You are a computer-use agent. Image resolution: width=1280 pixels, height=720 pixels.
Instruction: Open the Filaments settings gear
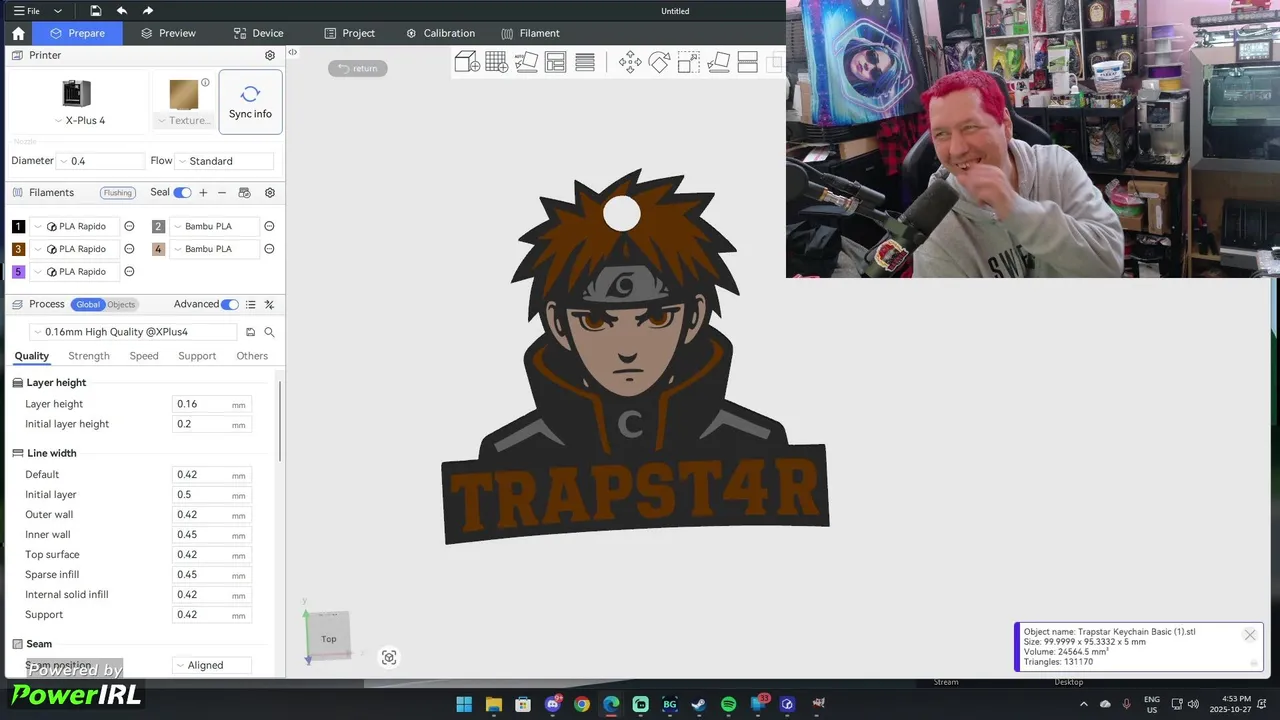[x=270, y=193]
